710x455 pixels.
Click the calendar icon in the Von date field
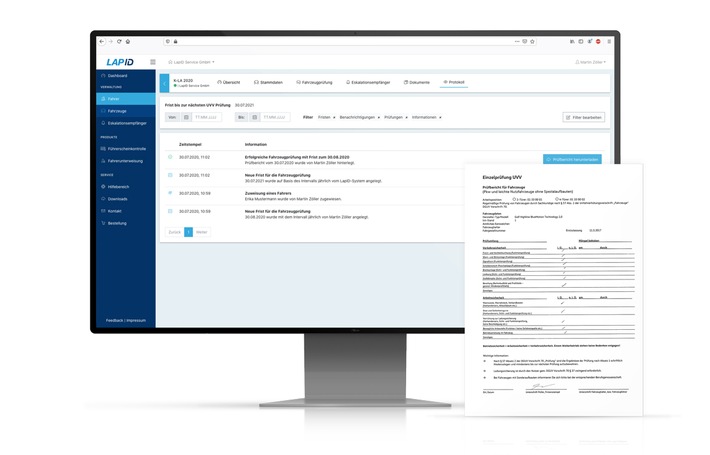(186, 118)
